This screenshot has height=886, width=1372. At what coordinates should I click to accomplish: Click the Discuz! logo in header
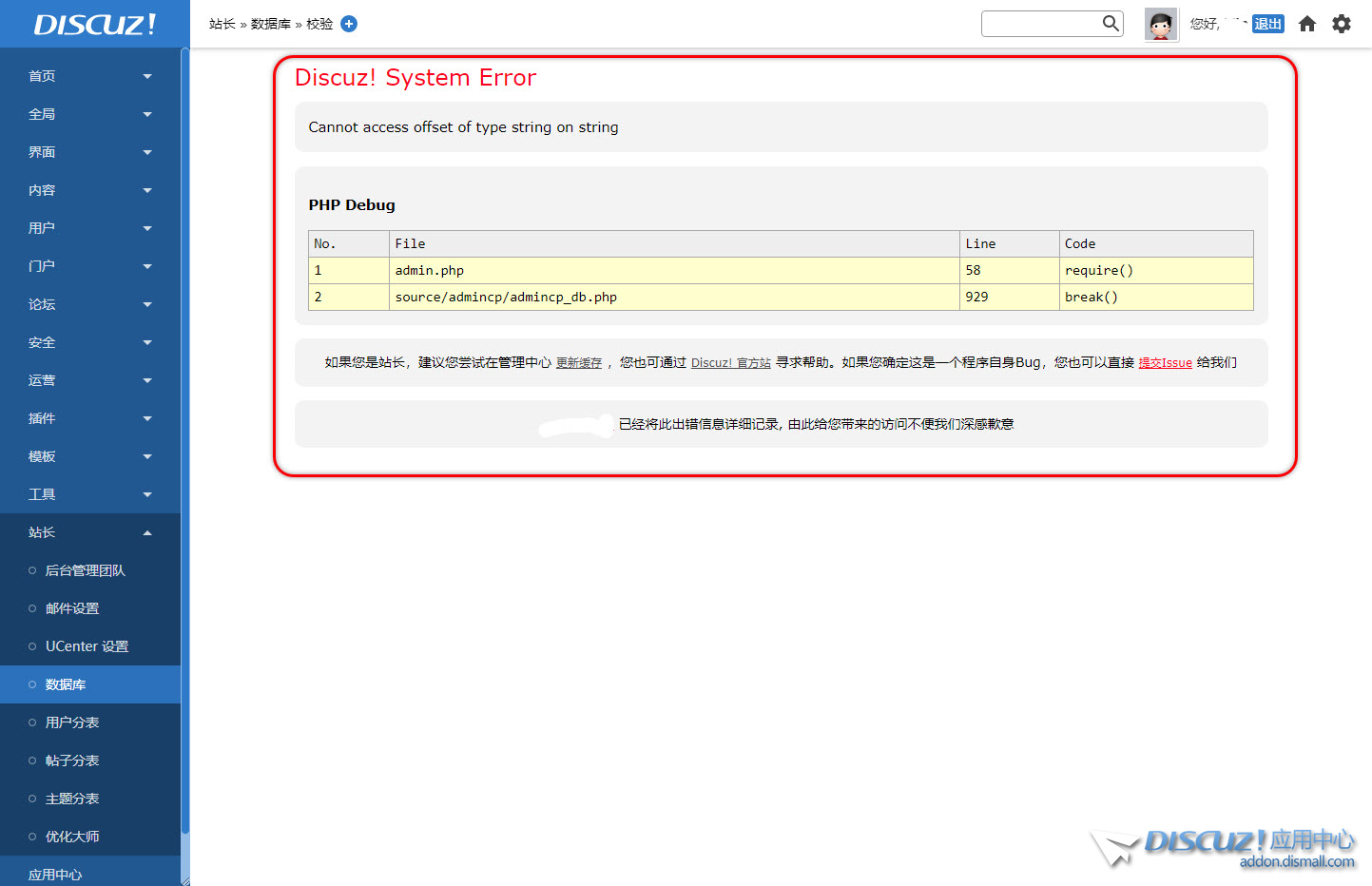(94, 24)
